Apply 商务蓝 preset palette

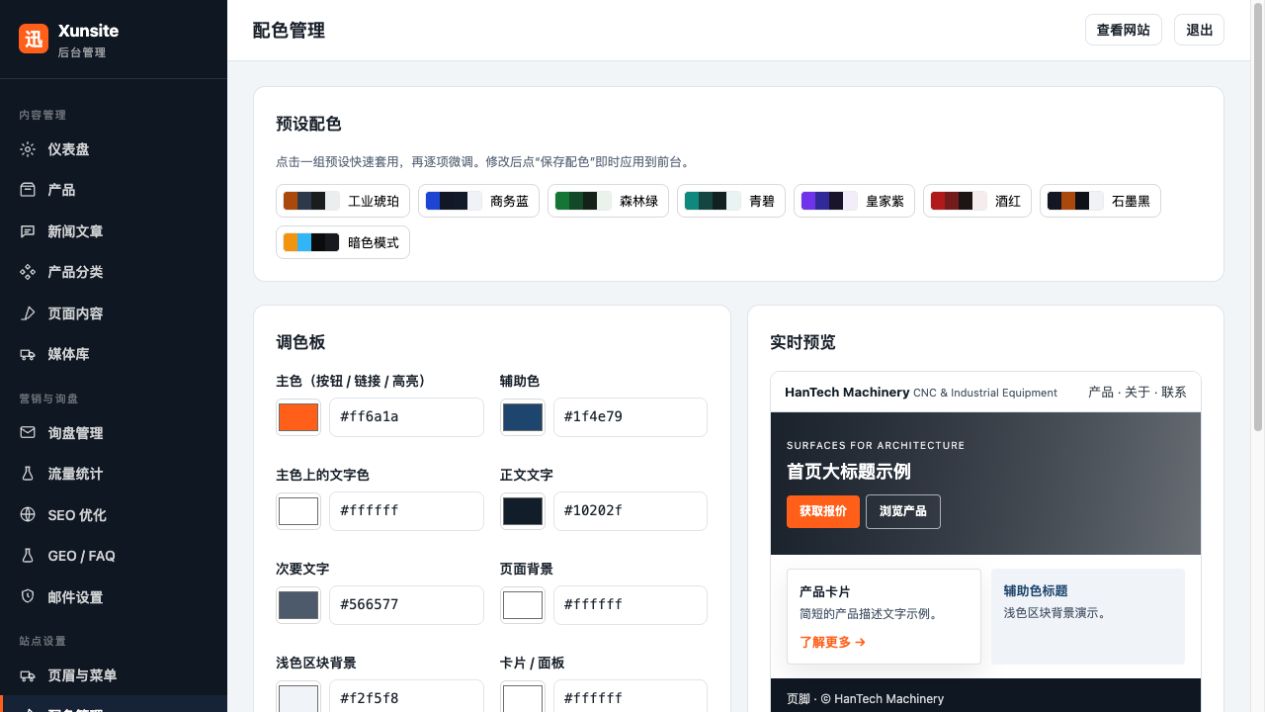coord(478,201)
